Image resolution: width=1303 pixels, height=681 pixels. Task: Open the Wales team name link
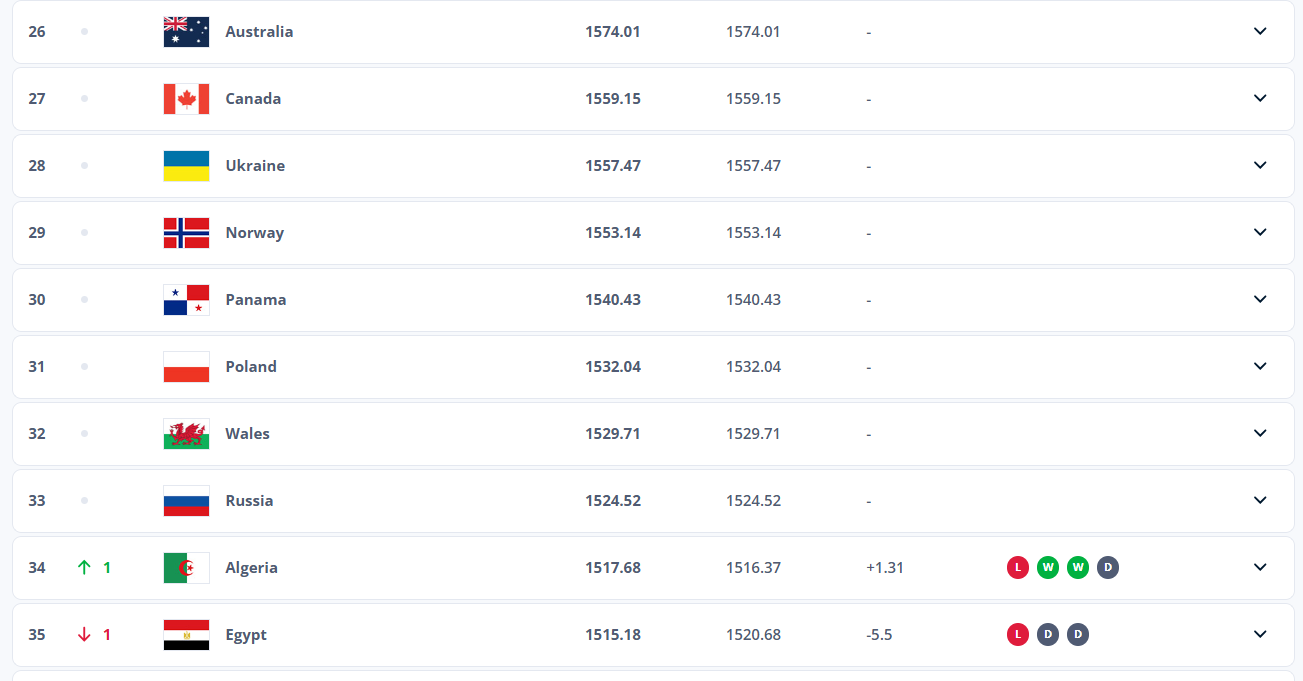tap(247, 434)
